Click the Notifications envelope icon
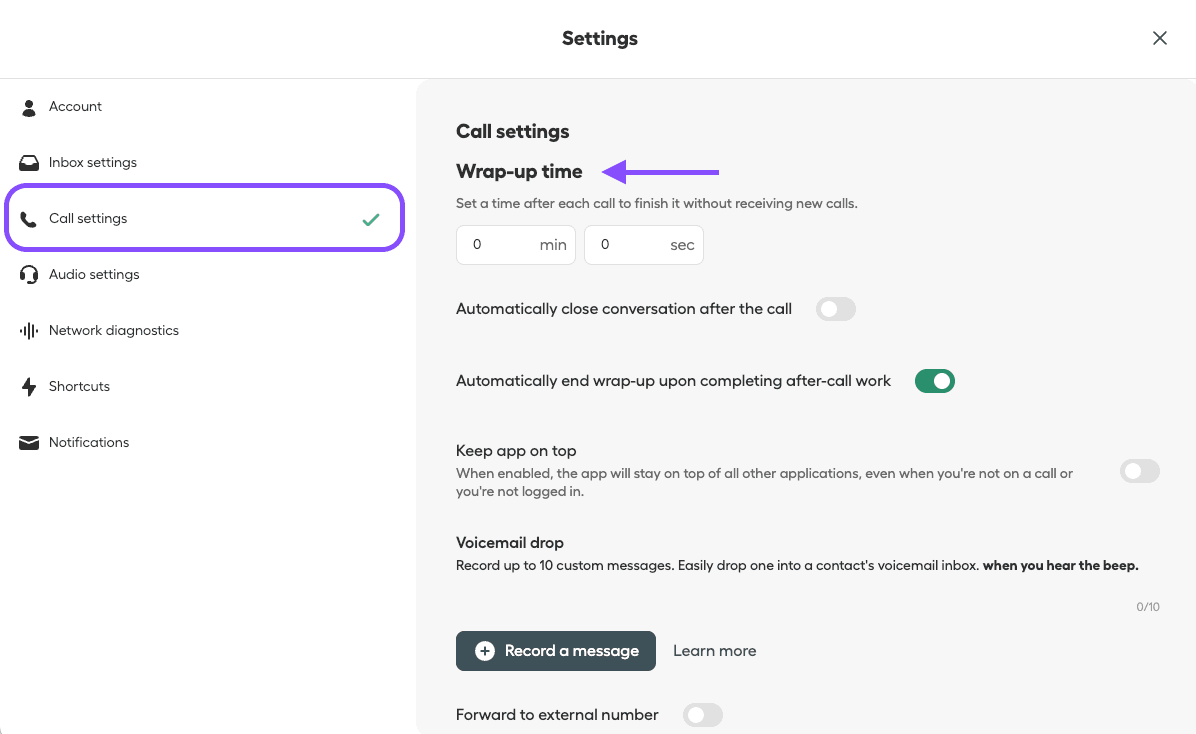 pos(29,443)
